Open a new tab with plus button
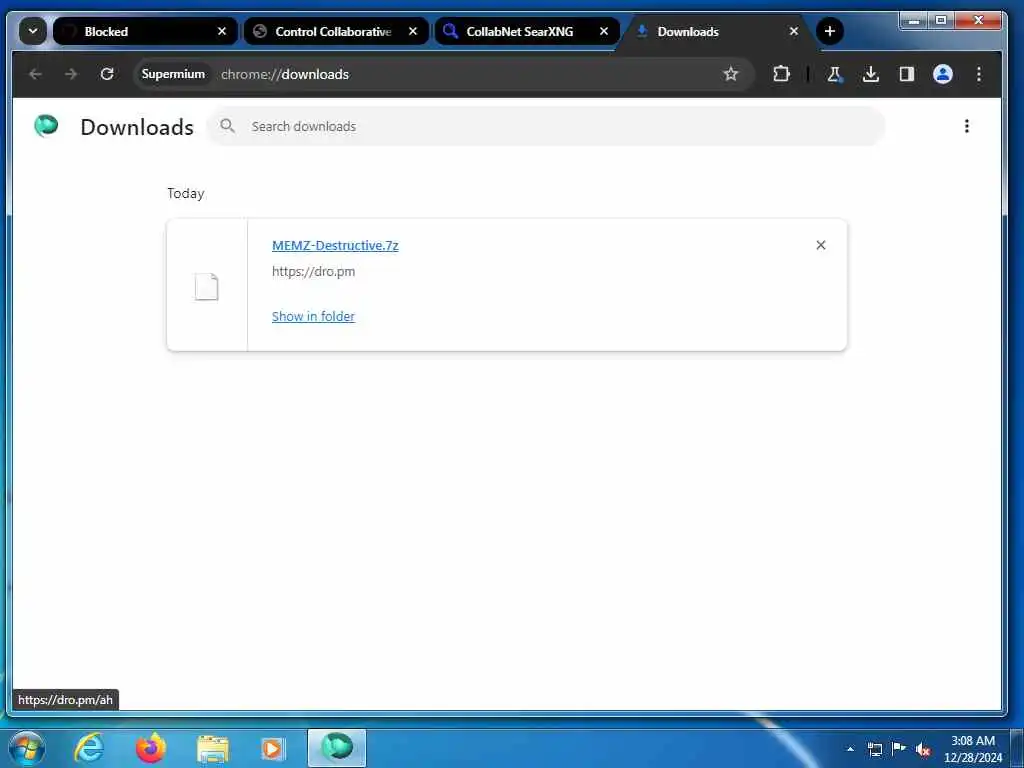The image size is (1024, 768). (x=830, y=31)
